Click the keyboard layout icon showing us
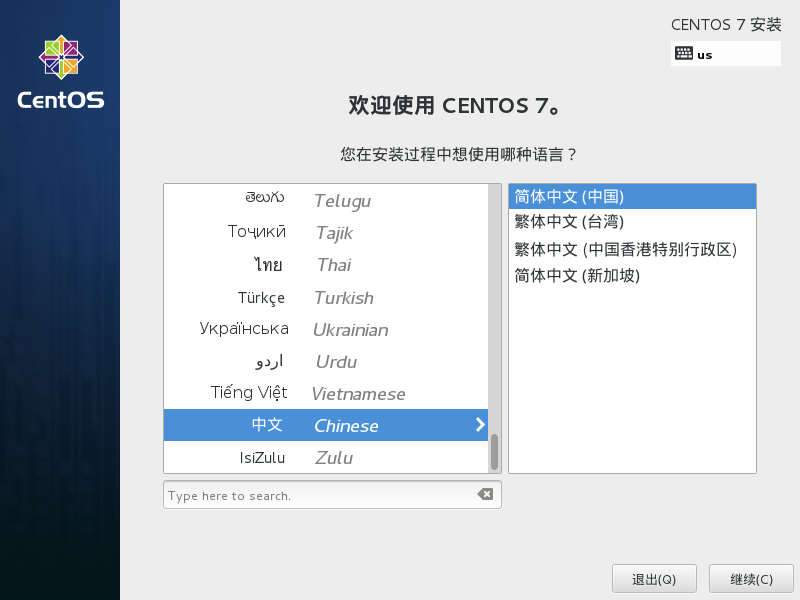The width and height of the screenshot is (800, 600). [725, 54]
